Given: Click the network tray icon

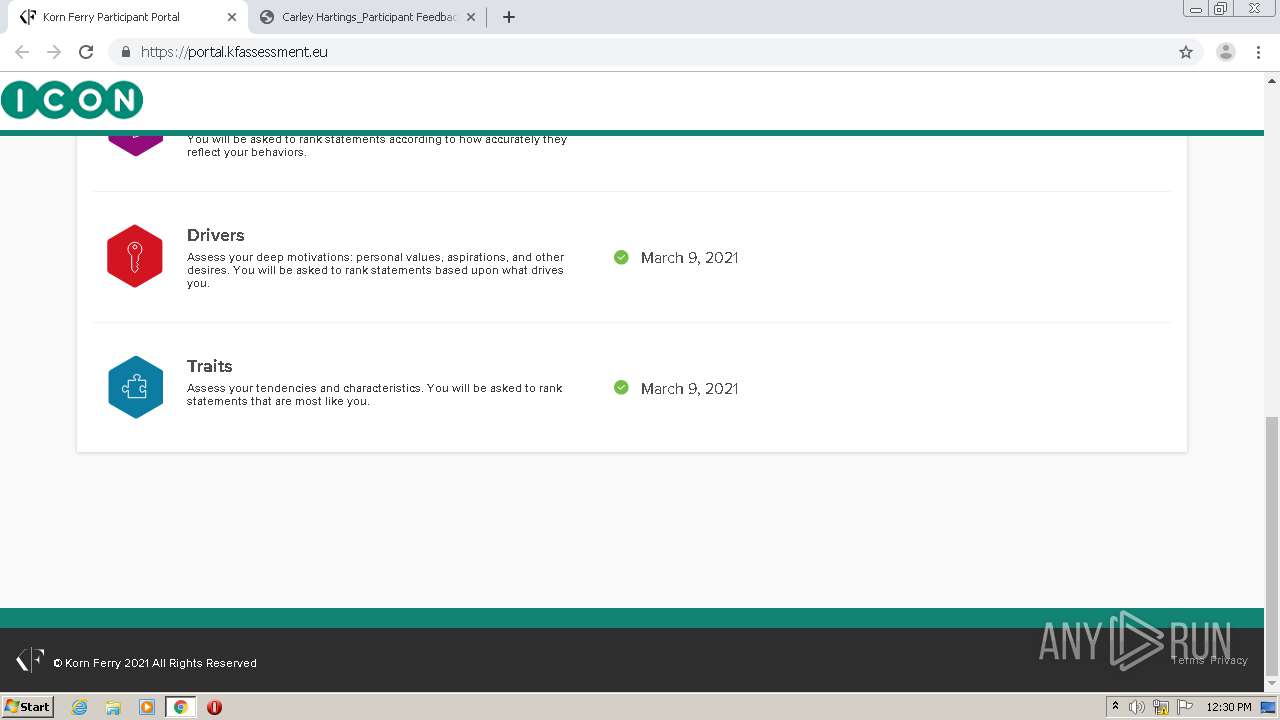Looking at the screenshot, I should 1161,707.
